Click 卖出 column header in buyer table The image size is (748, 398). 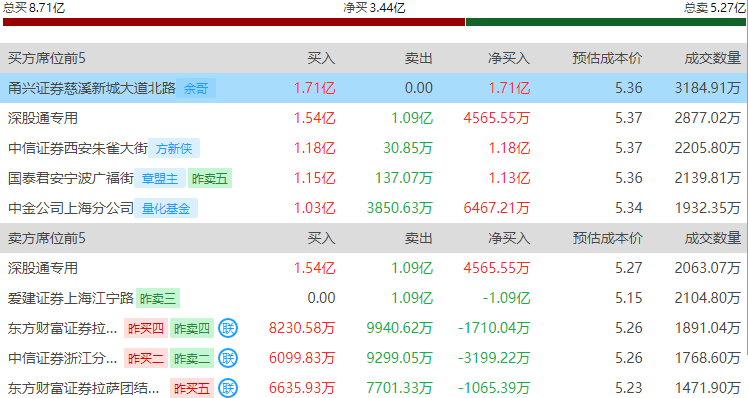(x=418, y=58)
